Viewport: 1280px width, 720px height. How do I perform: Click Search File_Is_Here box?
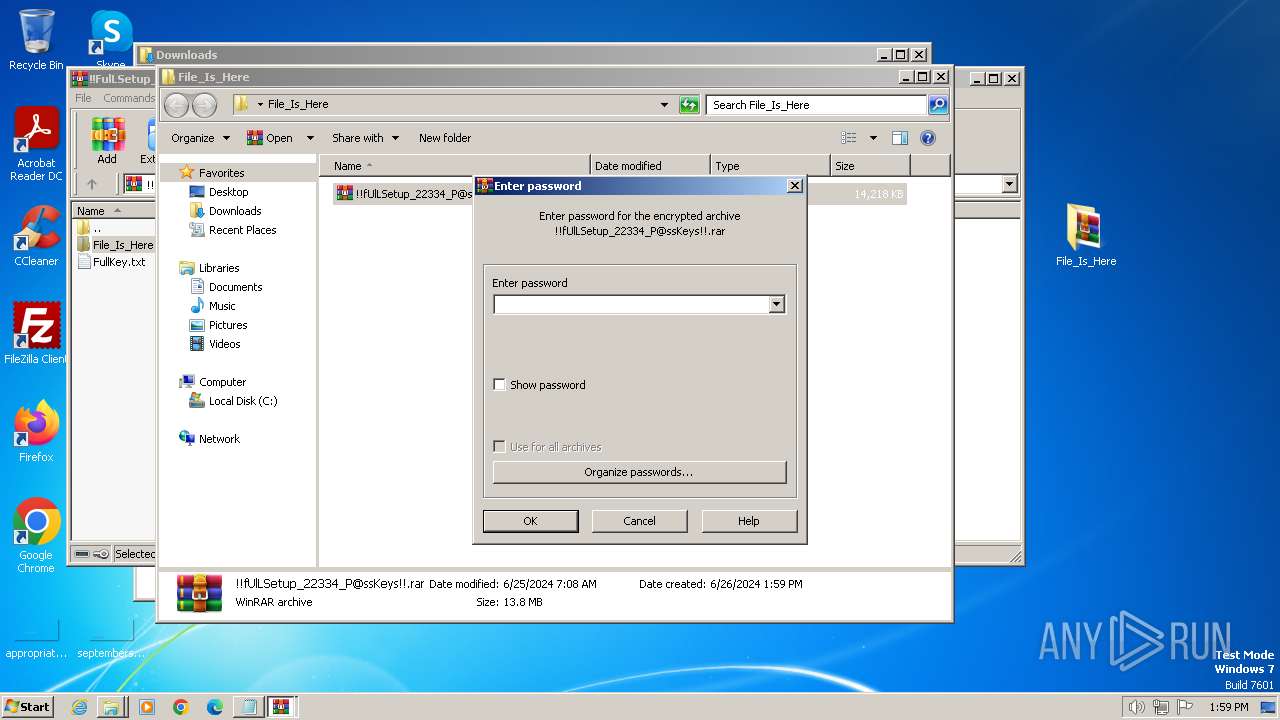click(x=816, y=105)
